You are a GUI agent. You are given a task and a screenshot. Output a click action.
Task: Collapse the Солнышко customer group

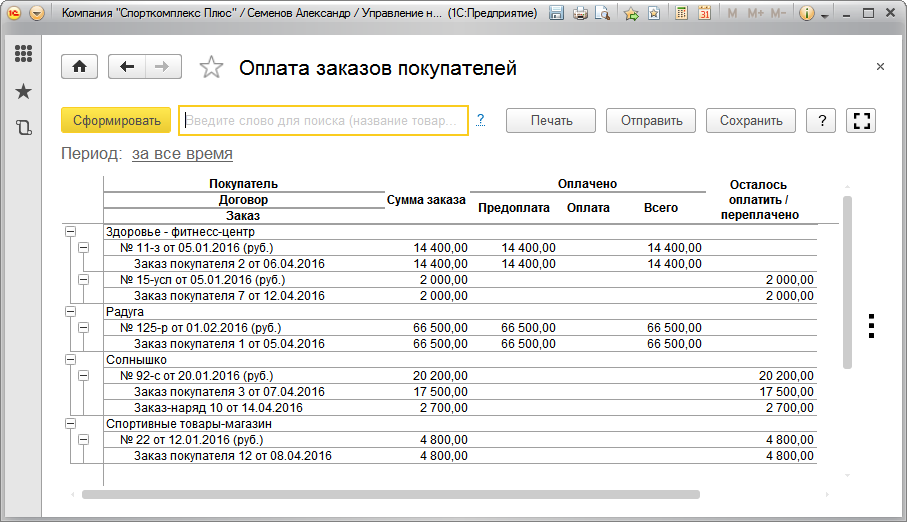[x=70, y=359]
